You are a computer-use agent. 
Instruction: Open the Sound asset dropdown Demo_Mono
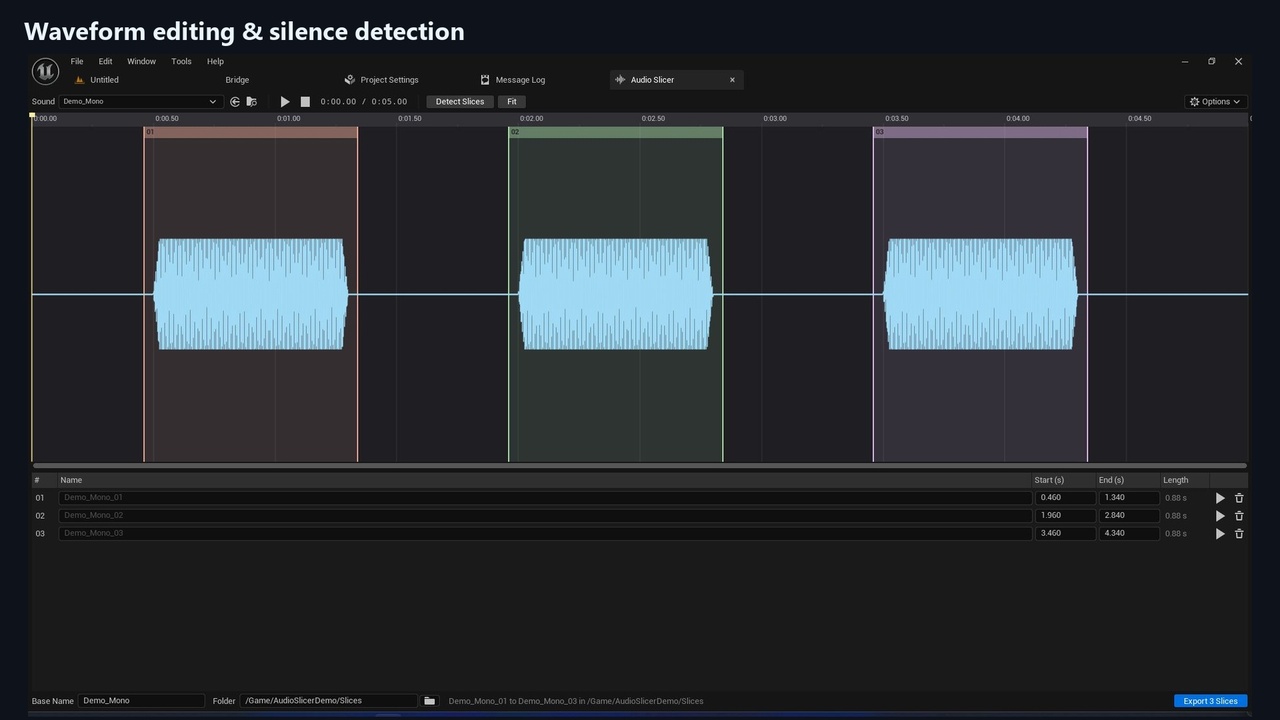point(140,101)
